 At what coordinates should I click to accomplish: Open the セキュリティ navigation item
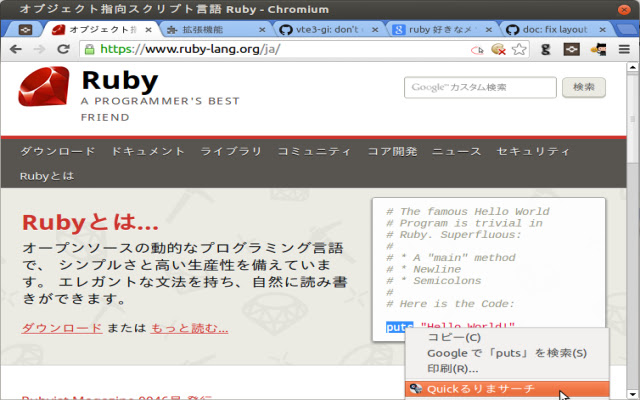(x=533, y=151)
